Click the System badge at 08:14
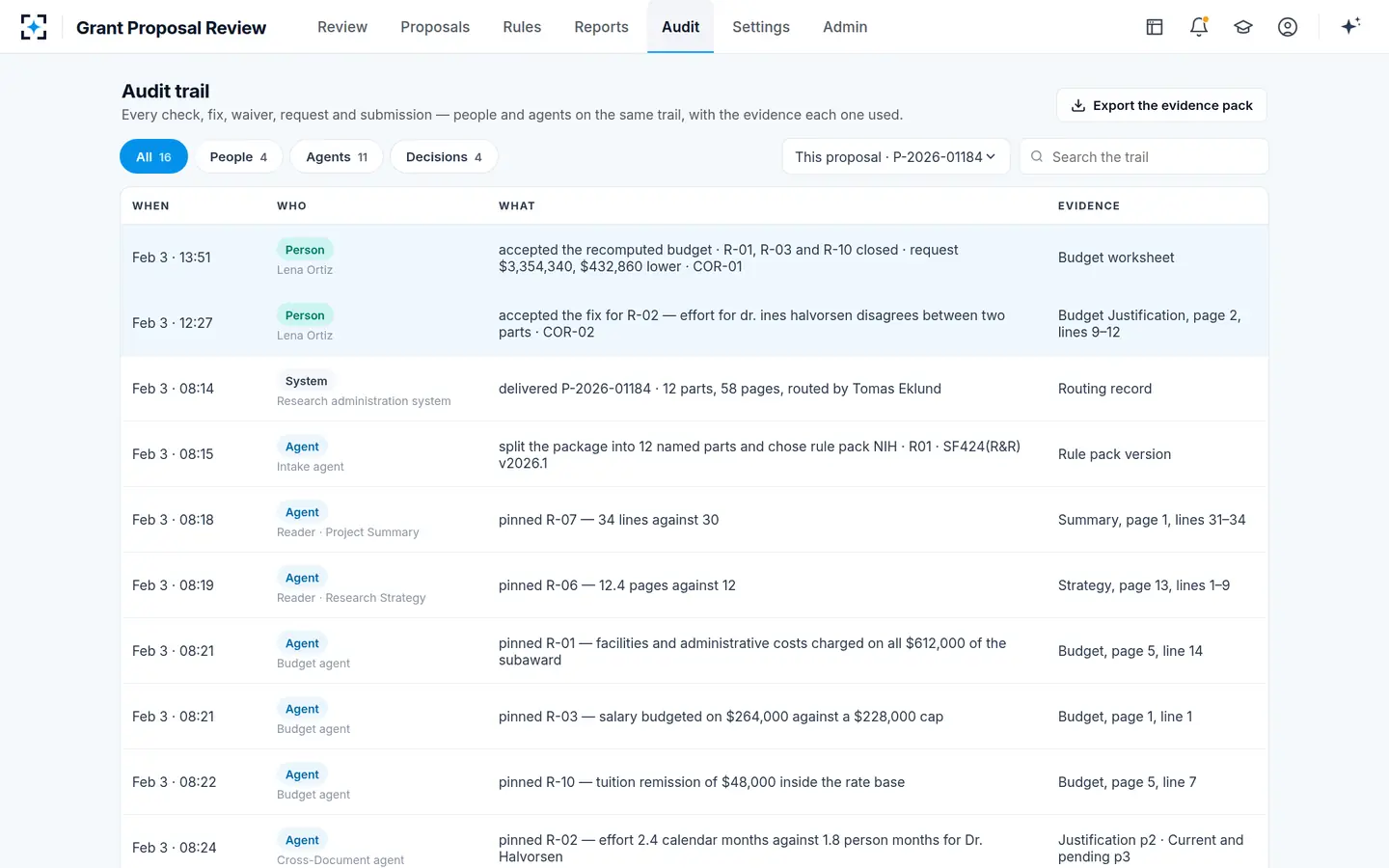1389x868 pixels. 306,381
